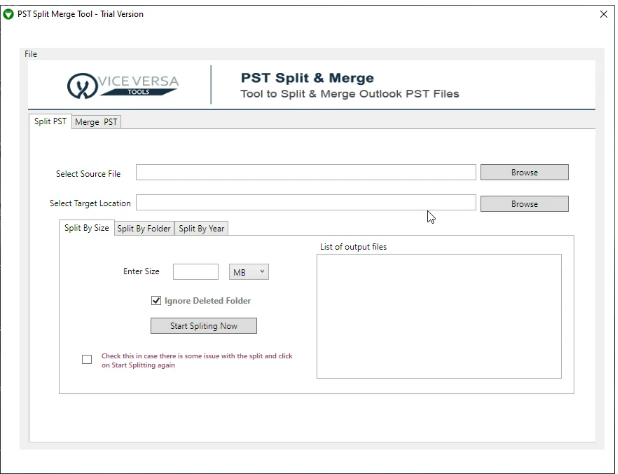This screenshot has width=618, height=474.
Task: Click the Select Target Location text field
Action: pos(306,203)
